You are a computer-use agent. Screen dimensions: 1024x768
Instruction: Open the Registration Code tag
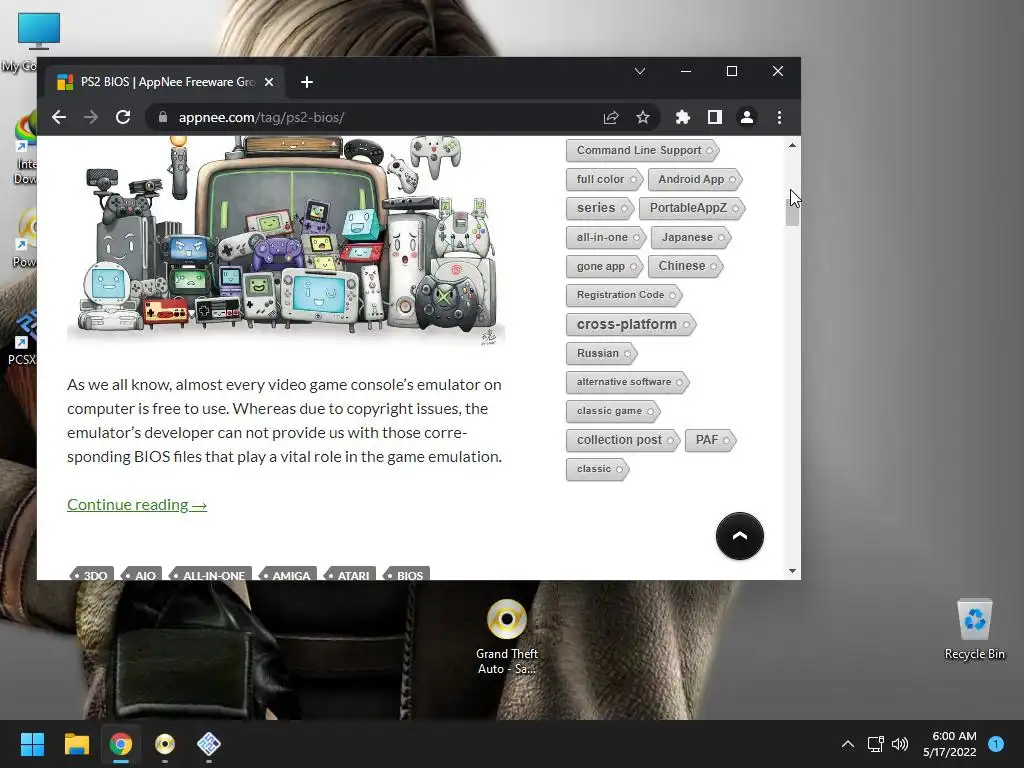(624, 295)
